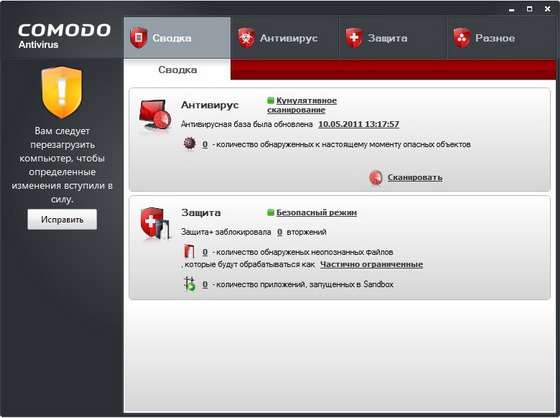Open the Частично ограниченные link
This screenshot has height=418, width=560.
[371, 264]
